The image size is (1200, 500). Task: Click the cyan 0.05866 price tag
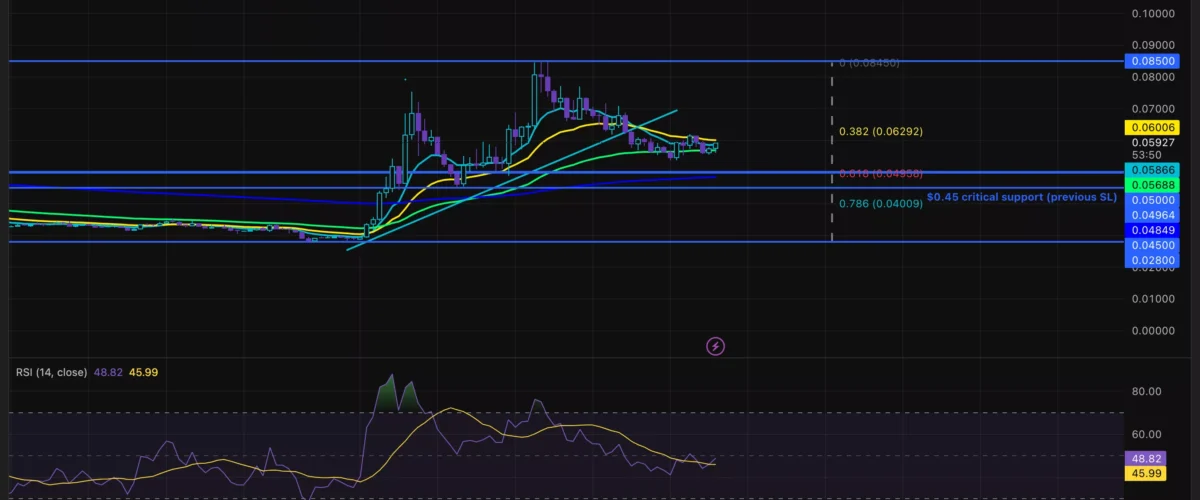1152,171
